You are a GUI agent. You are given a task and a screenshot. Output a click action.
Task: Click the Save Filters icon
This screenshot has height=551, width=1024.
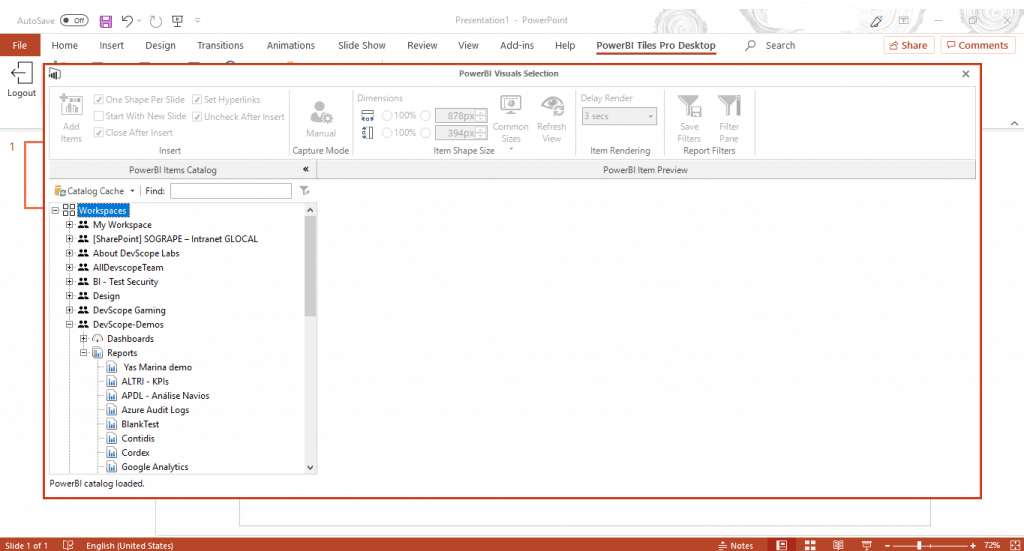click(x=689, y=105)
